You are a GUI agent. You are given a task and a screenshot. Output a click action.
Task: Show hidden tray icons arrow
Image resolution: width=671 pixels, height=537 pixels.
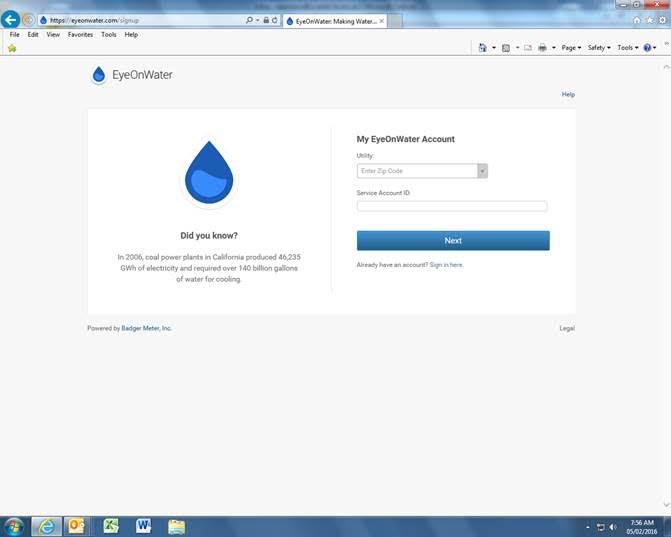coord(588,527)
